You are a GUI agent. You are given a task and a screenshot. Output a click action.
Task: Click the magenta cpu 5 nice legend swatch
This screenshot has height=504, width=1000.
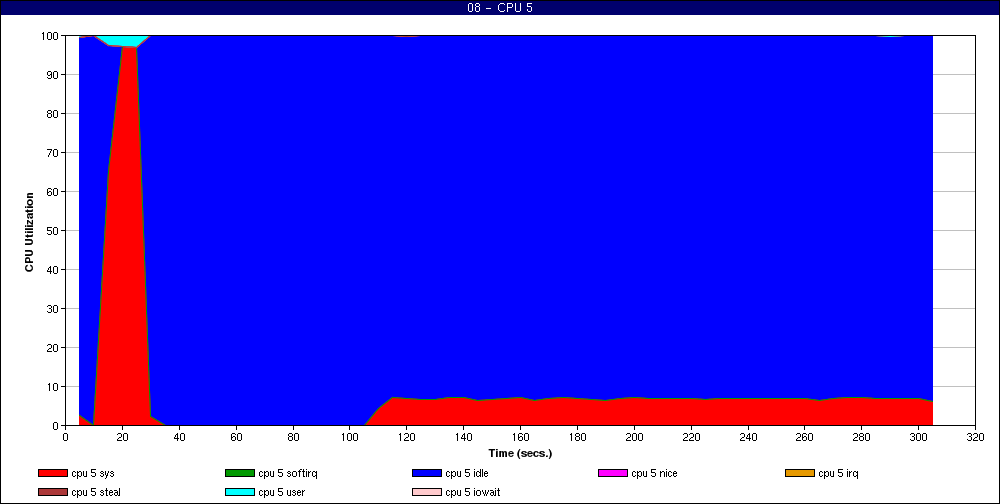[612, 473]
